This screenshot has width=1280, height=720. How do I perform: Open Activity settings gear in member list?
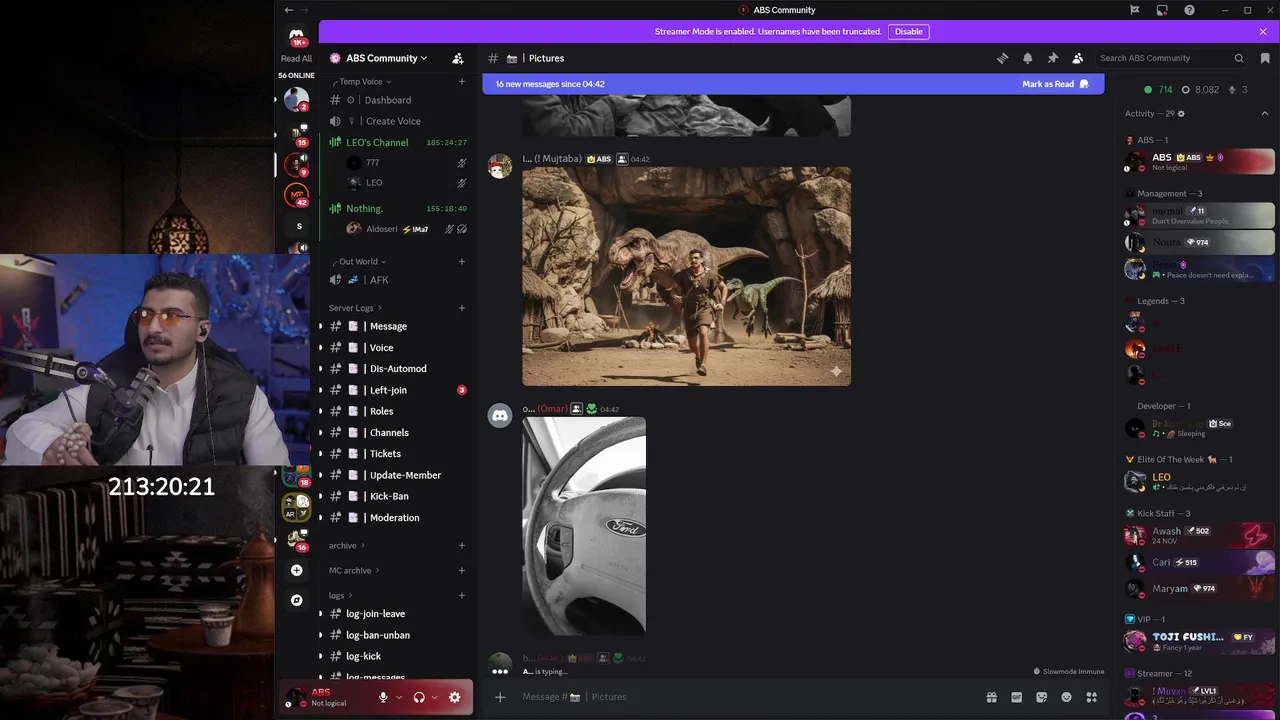[x=1181, y=114]
